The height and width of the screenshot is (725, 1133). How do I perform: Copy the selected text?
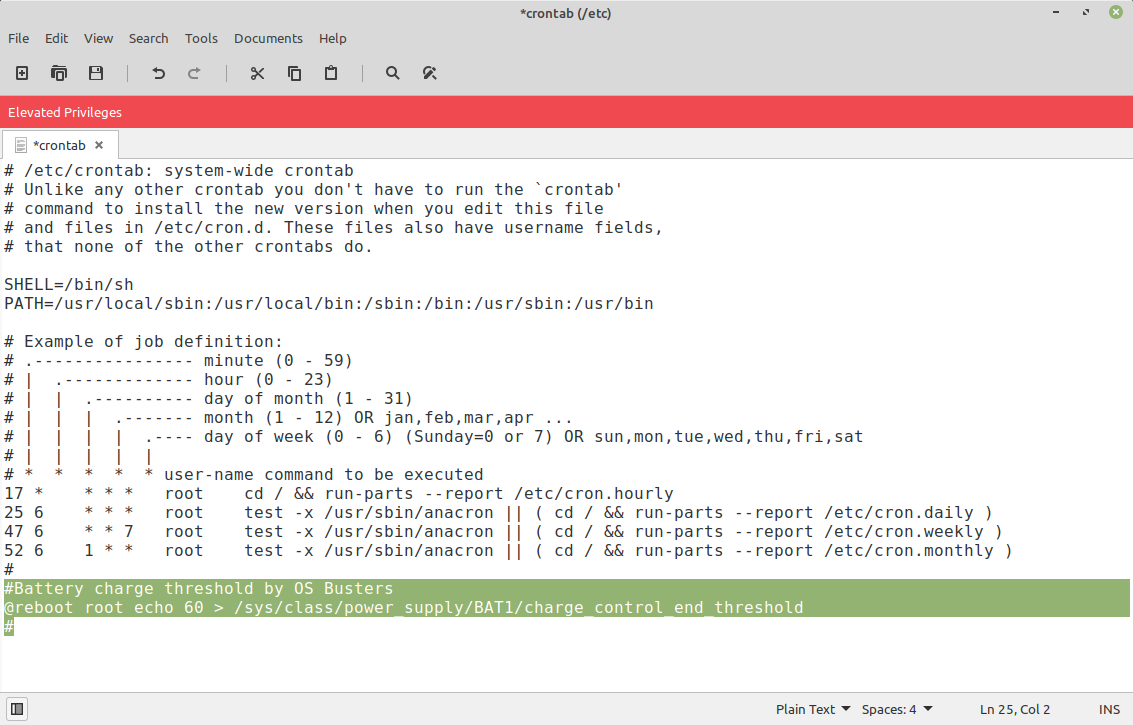(x=294, y=73)
